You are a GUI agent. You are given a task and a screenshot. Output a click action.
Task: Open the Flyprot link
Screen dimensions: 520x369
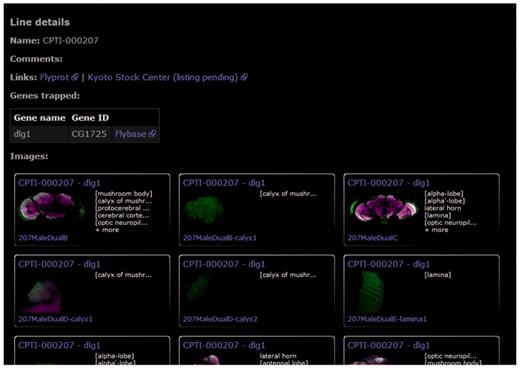coord(54,77)
